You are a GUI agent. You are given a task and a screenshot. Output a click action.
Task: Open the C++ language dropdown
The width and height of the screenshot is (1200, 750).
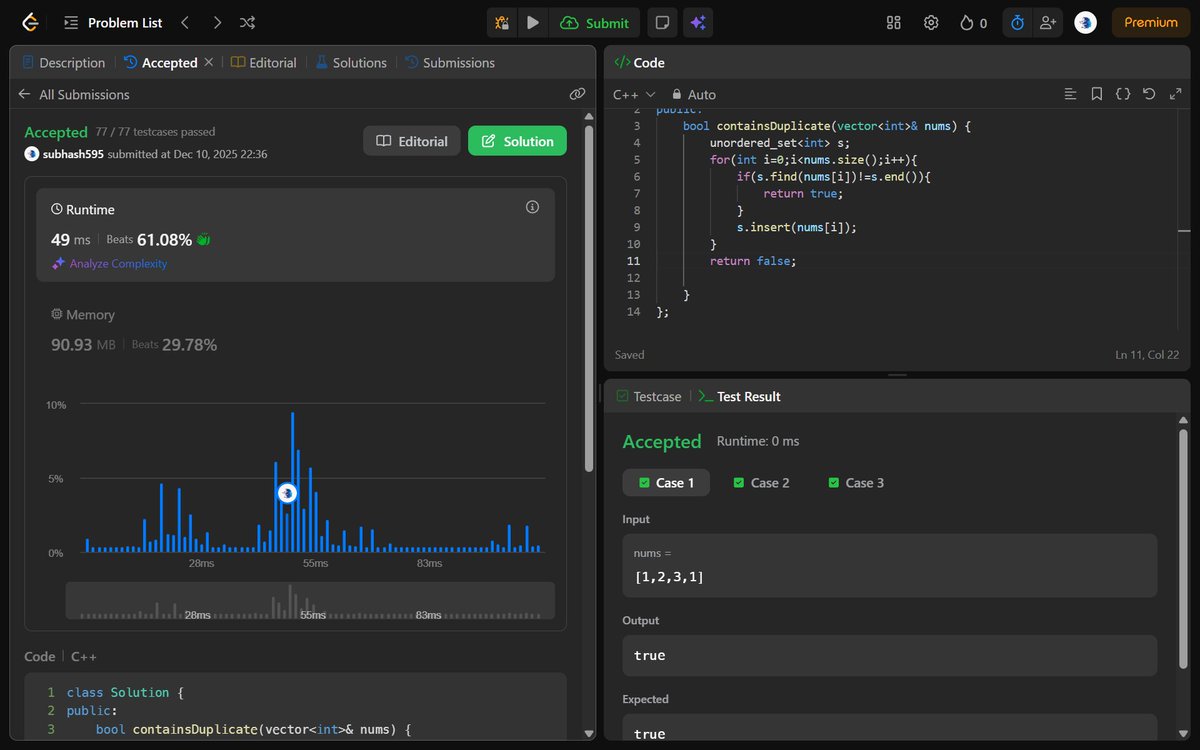point(630,94)
